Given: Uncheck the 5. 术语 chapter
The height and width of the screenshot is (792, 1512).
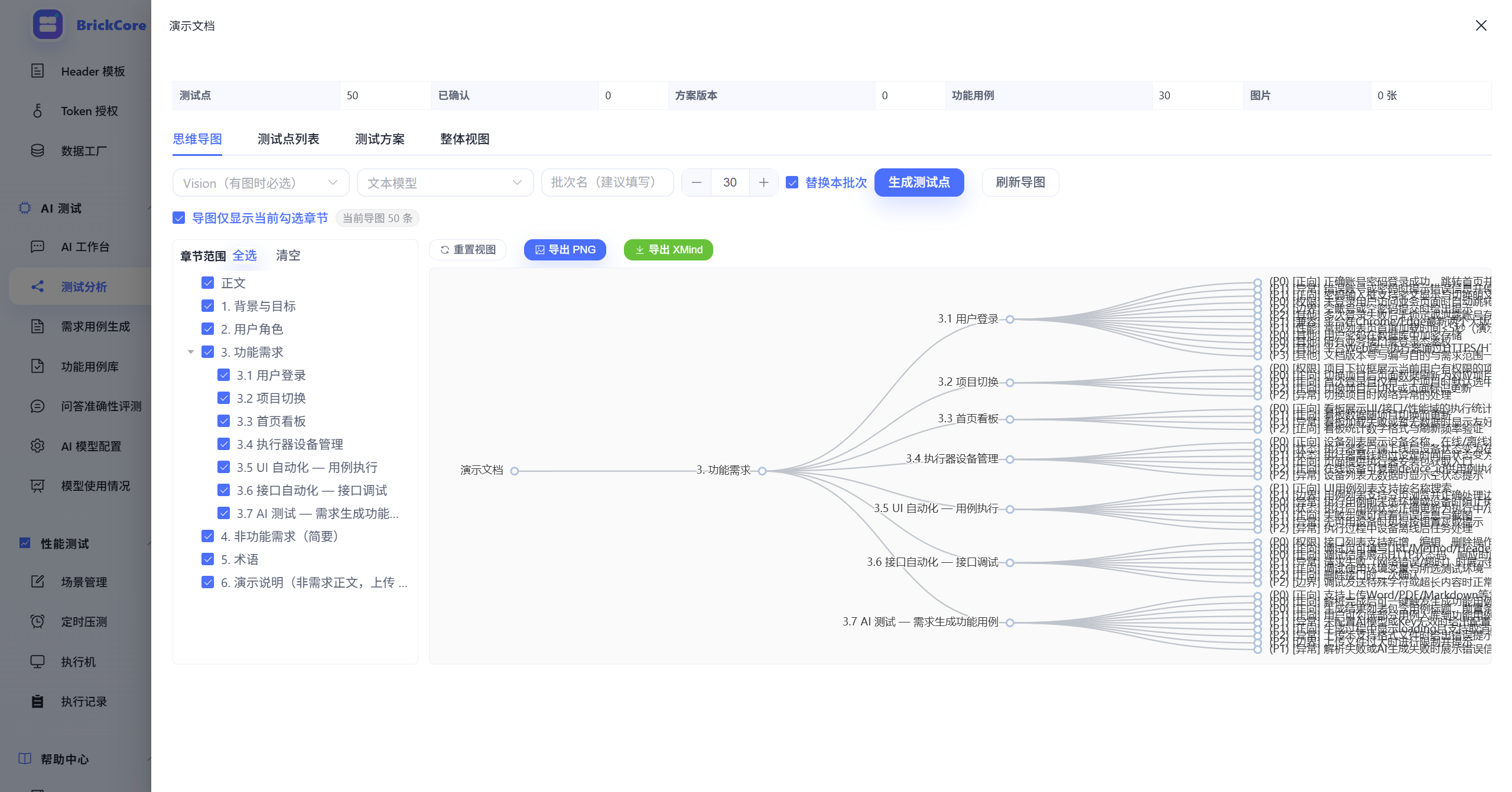Looking at the screenshot, I should pos(207,559).
